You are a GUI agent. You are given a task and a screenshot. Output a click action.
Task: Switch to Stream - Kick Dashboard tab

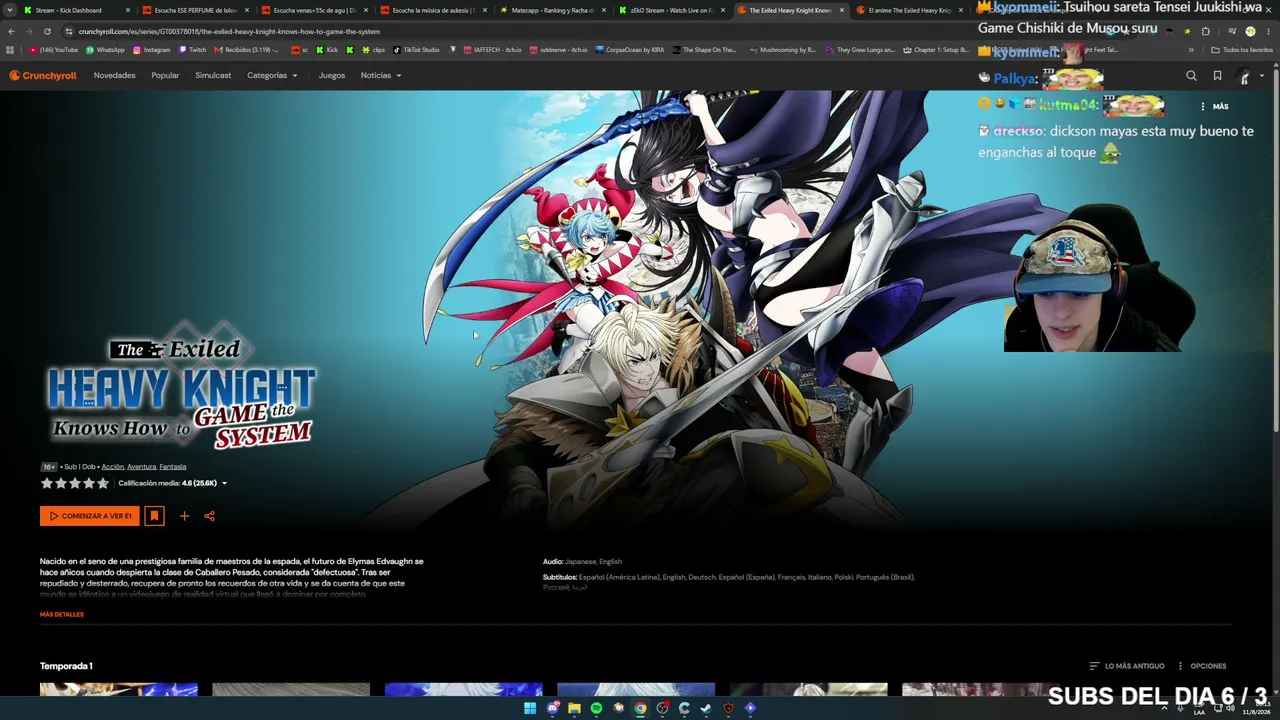[x=78, y=10]
